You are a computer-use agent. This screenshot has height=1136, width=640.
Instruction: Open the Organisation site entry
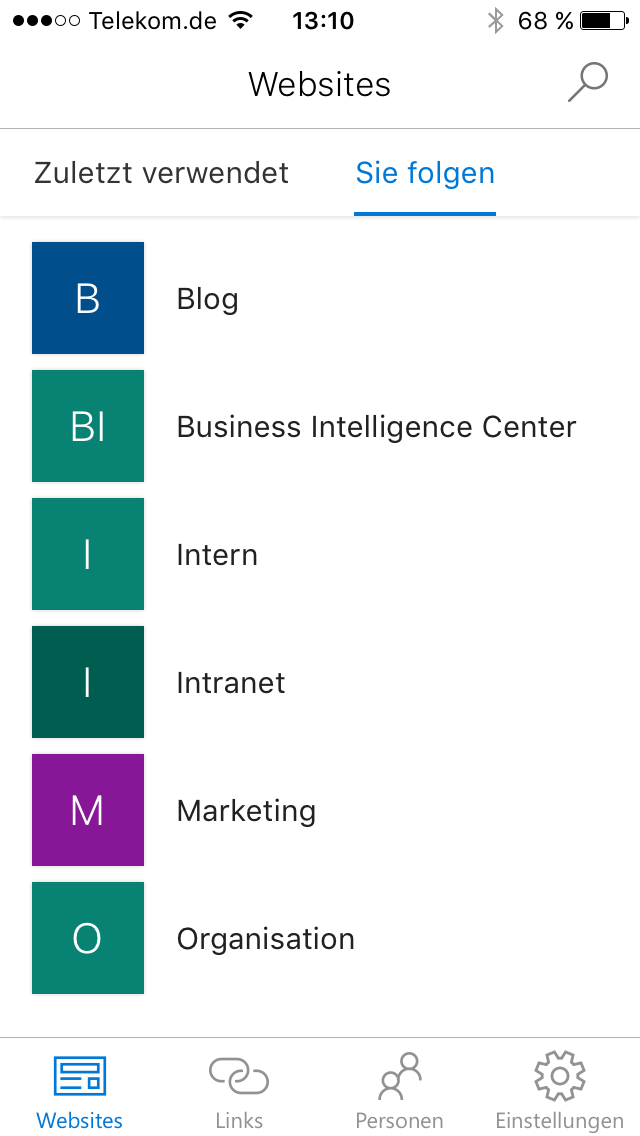coord(265,940)
